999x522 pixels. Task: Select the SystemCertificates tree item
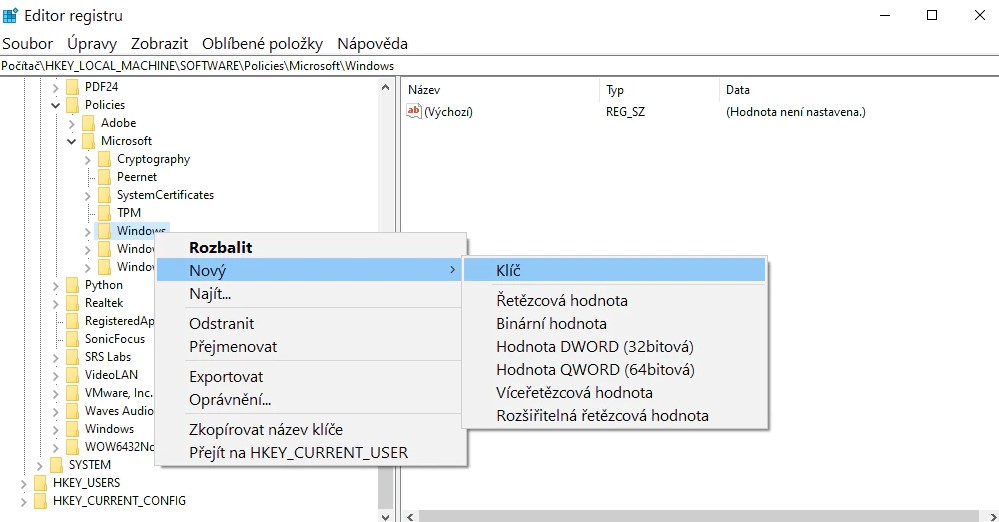(x=165, y=195)
